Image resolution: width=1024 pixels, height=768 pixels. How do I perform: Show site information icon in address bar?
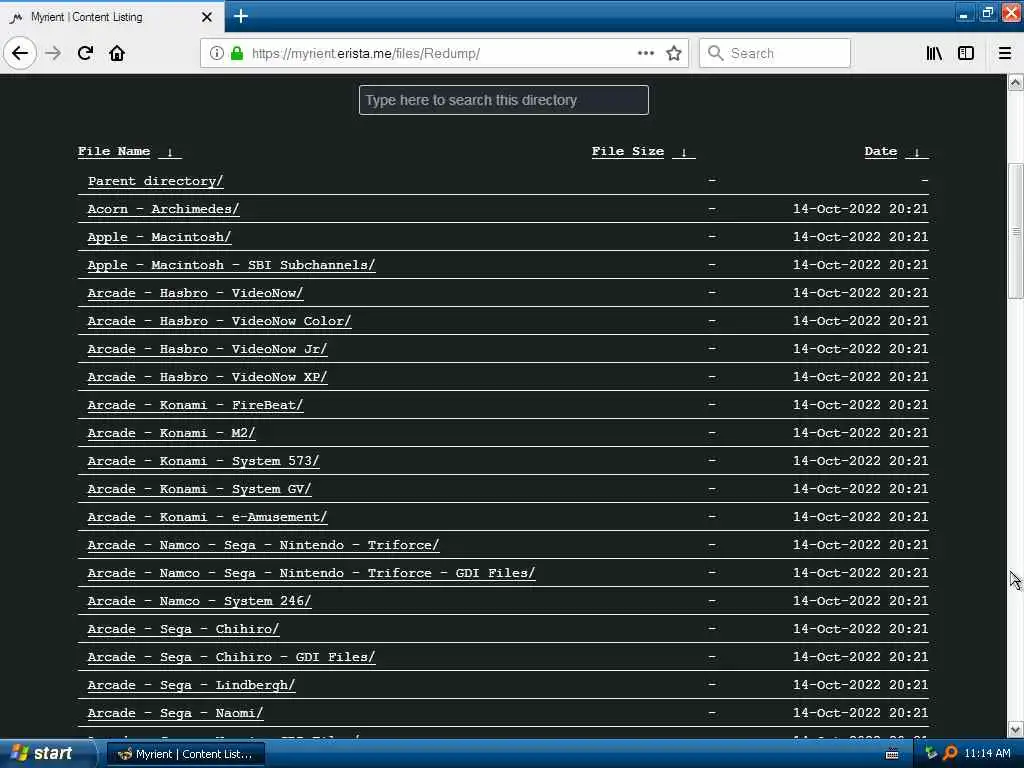tap(217, 53)
